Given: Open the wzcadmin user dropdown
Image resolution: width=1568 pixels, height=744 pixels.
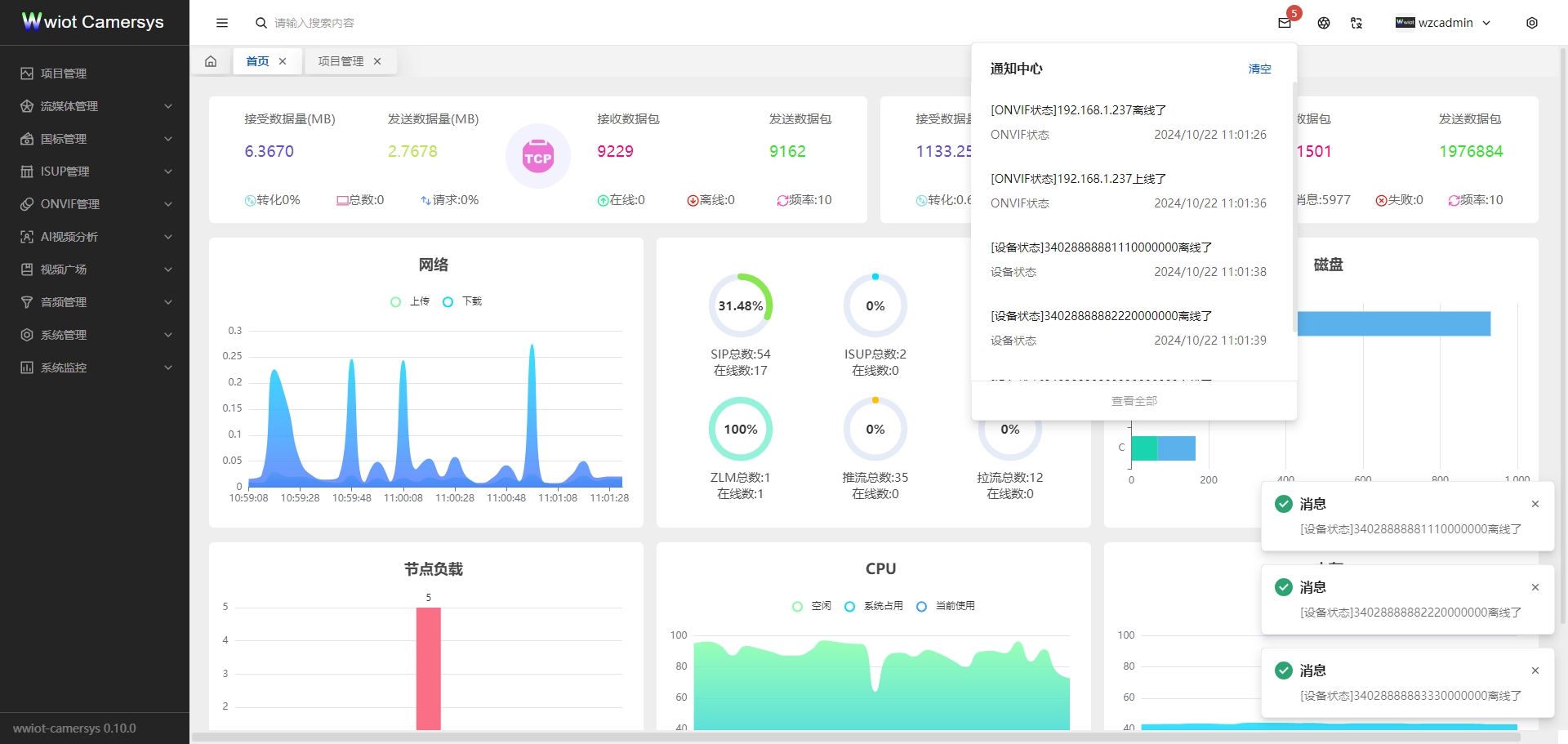Looking at the screenshot, I should [x=1443, y=23].
